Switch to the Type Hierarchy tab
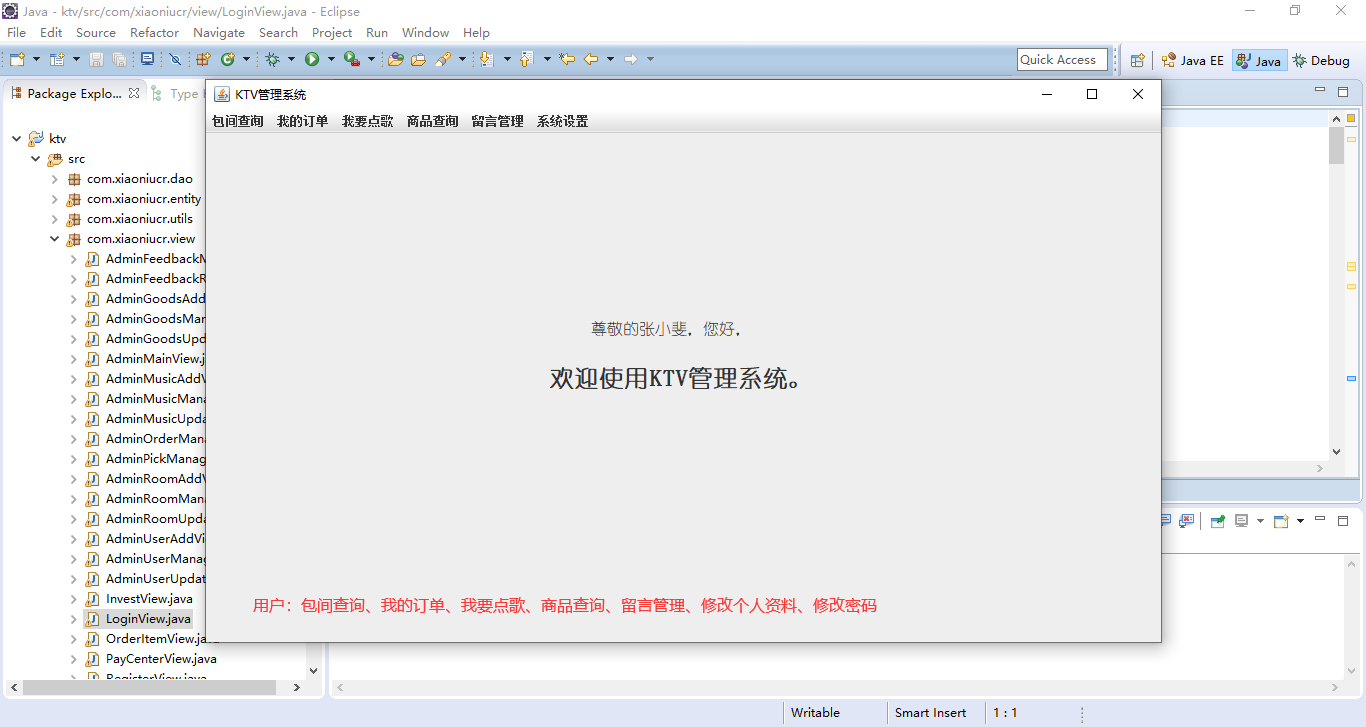The image size is (1366, 727). point(176,94)
